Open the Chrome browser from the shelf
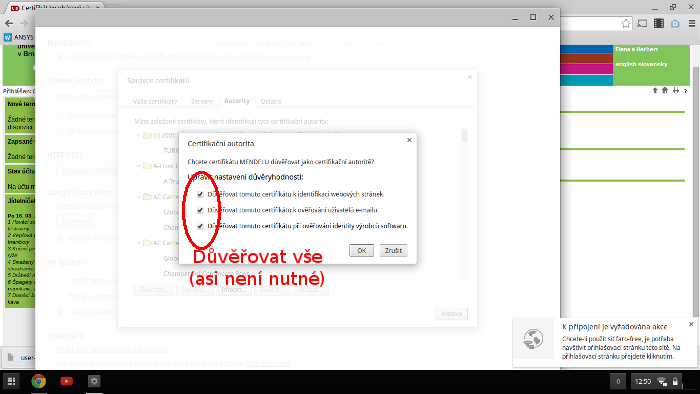The height and width of the screenshot is (394, 700). (39, 381)
